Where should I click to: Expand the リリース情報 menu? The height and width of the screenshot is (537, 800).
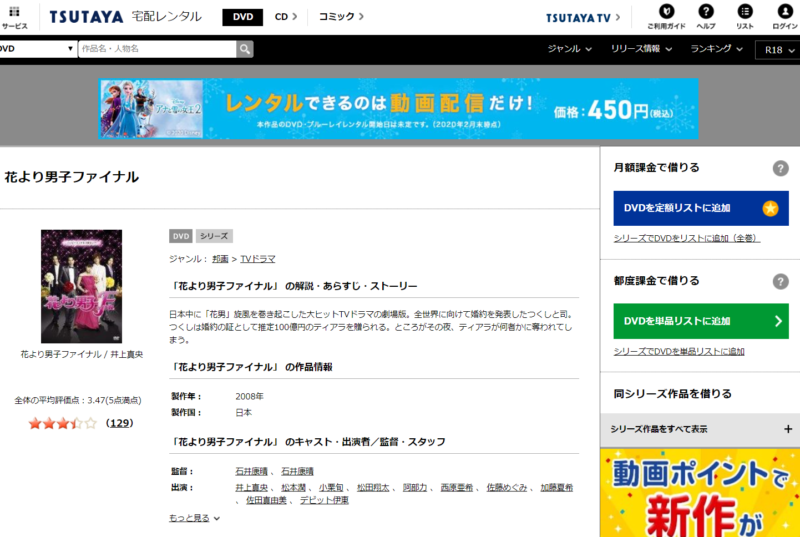(x=641, y=49)
